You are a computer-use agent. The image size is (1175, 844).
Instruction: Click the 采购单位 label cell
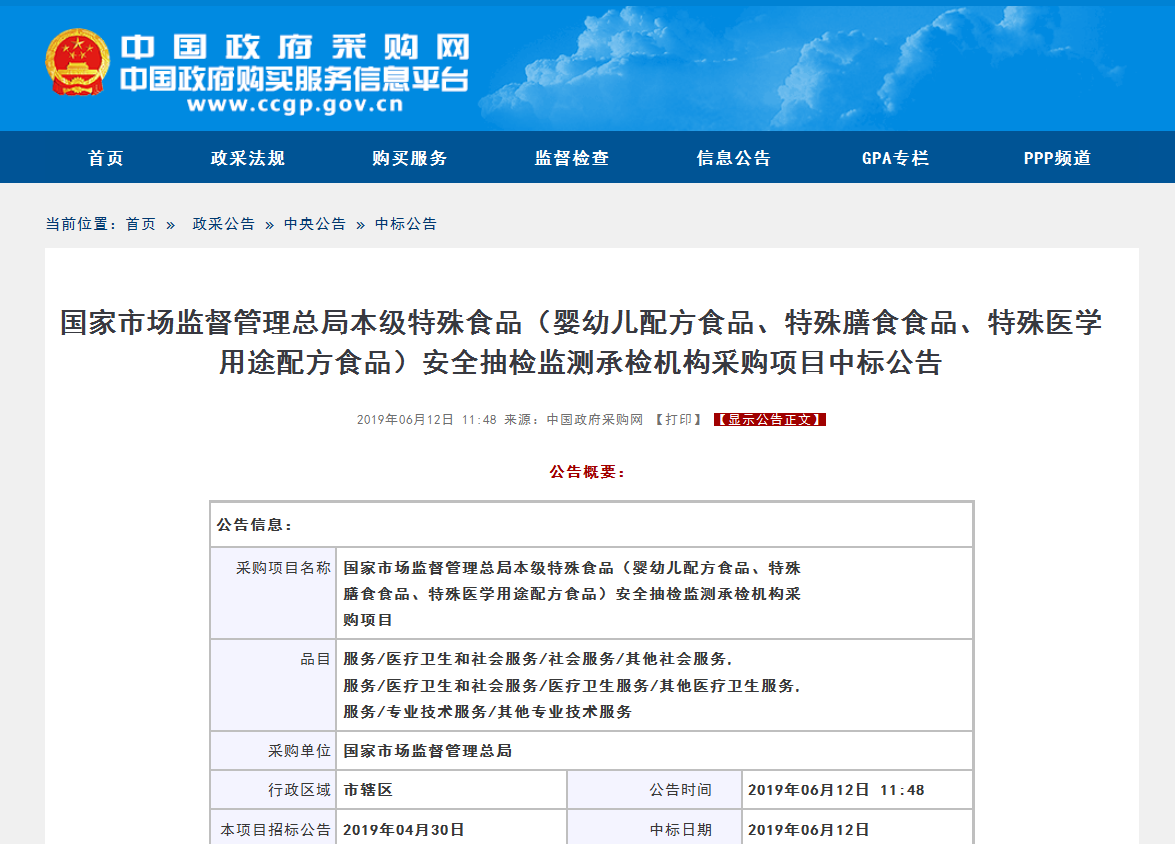(274, 751)
